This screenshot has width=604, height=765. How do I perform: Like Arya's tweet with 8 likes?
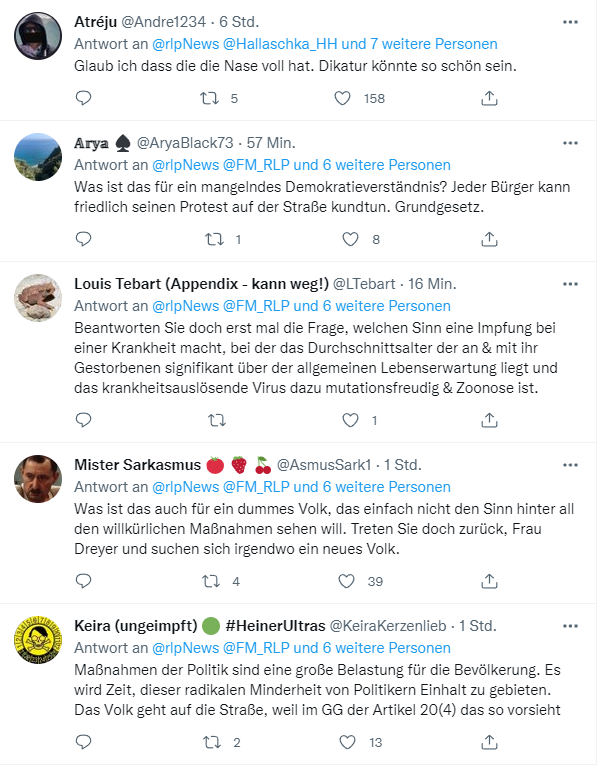350,239
